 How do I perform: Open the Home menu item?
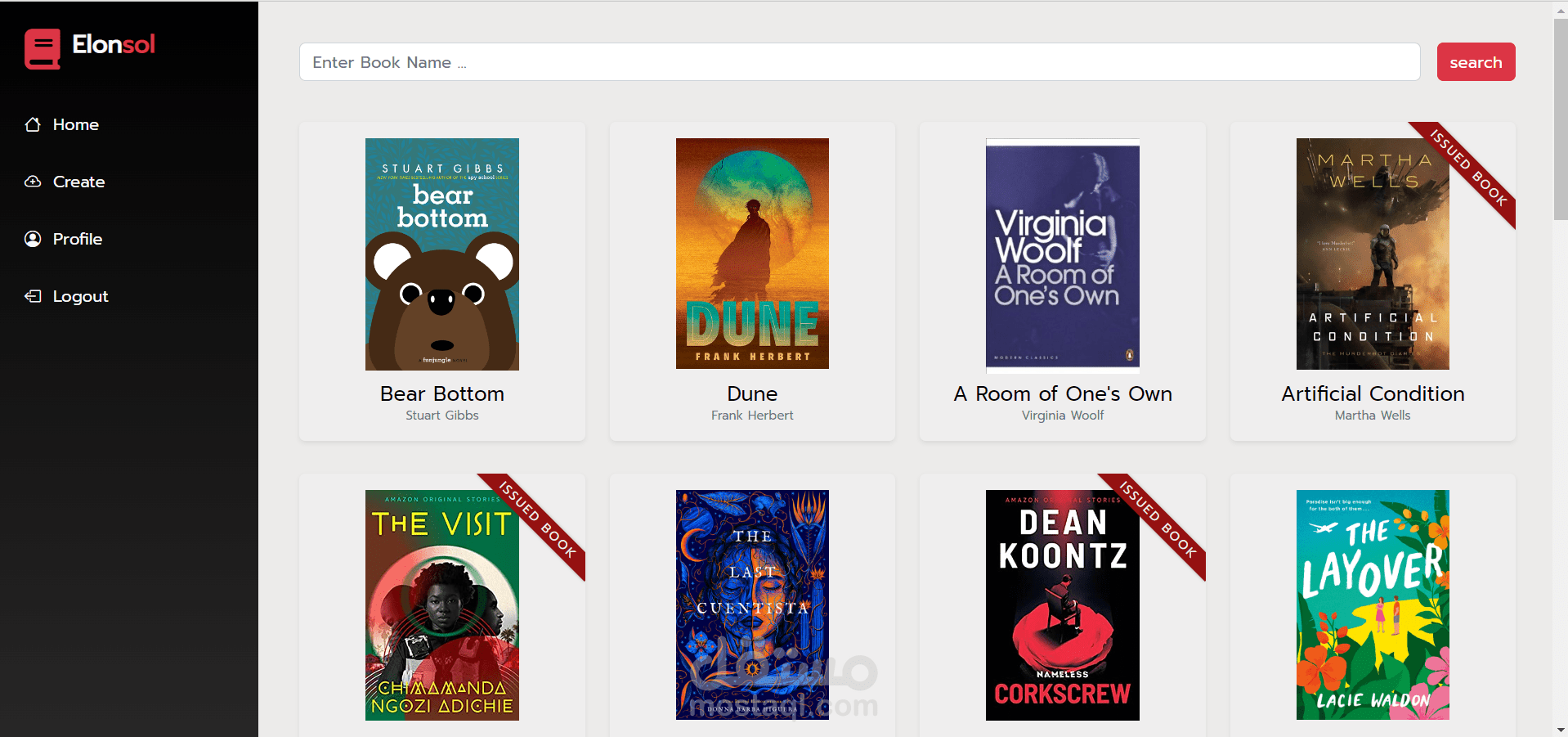(76, 124)
